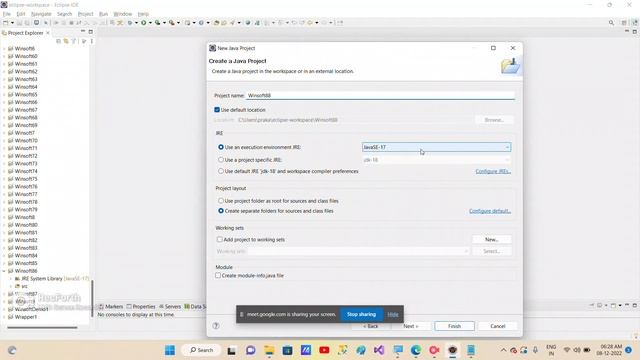
Task: Switch to the Properties tab
Action: tap(141, 307)
